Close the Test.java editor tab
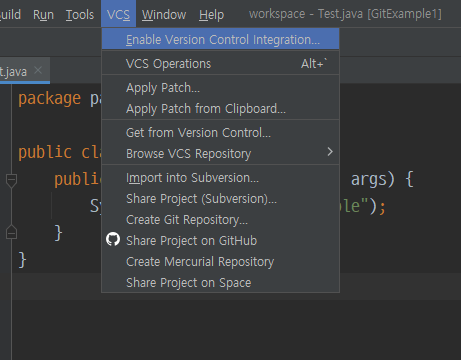Screen dimensions: 461x360 pos(38,70)
